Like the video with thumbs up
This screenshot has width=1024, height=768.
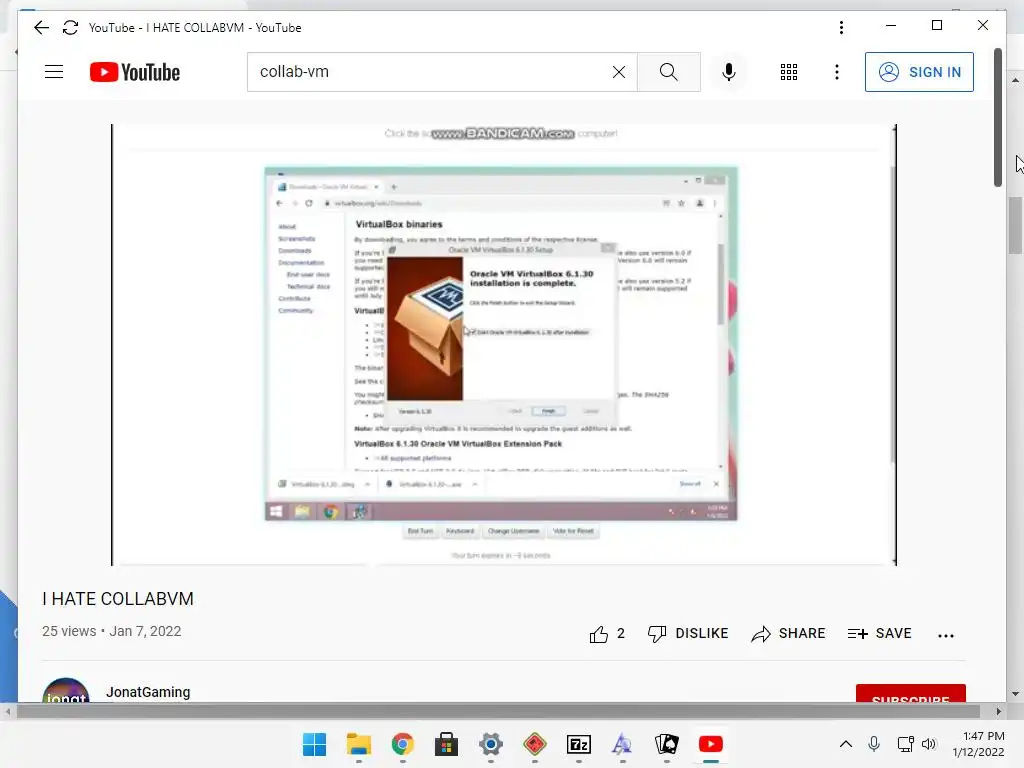coord(607,633)
